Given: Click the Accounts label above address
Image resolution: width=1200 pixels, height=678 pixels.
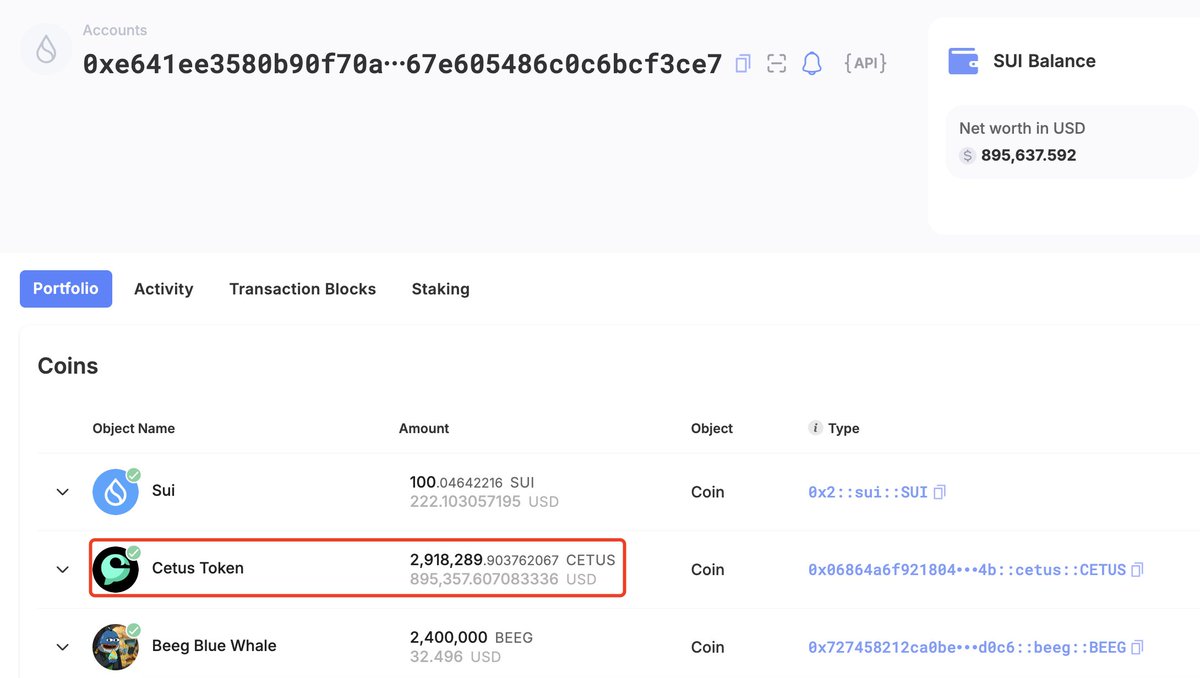Looking at the screenshot, I should point(115,30).
